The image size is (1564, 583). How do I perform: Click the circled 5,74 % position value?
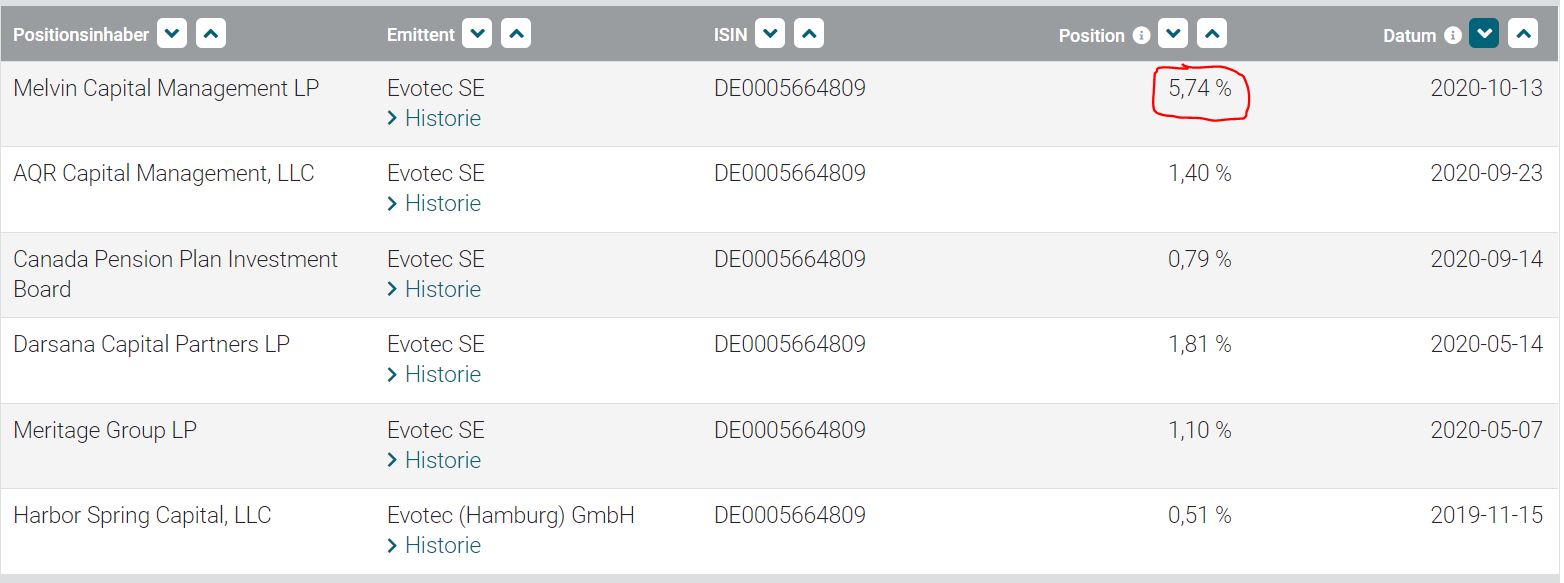click(x=1200, y=89)
